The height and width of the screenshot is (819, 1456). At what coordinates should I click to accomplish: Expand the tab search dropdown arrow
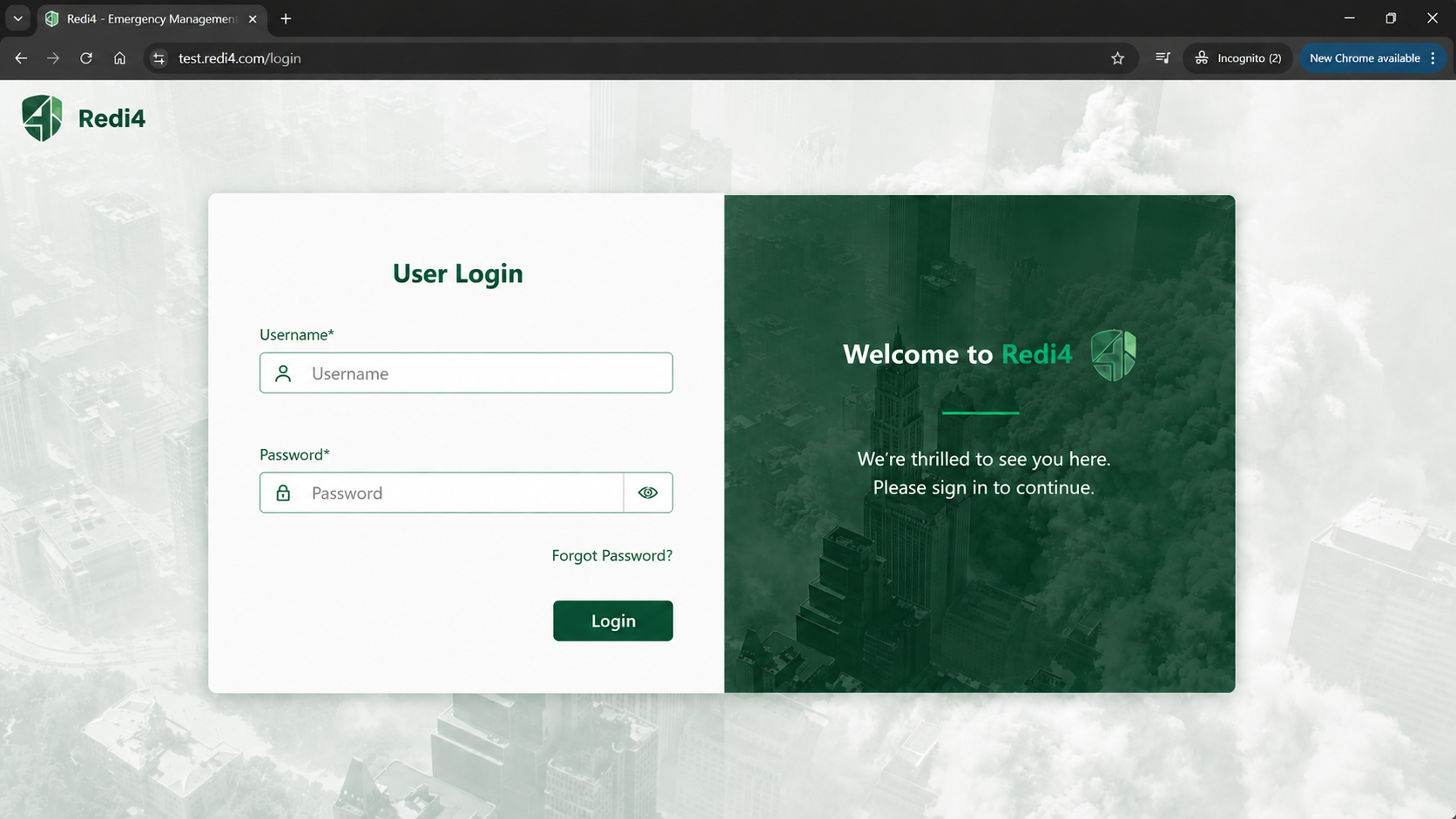17,18
